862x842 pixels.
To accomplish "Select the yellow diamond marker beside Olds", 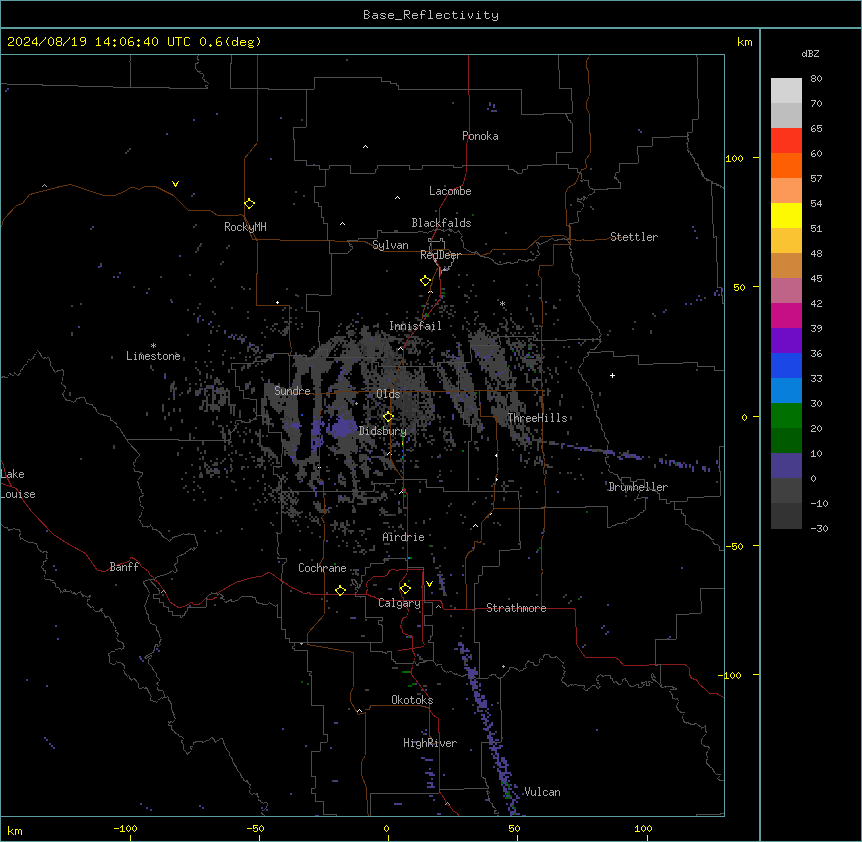I will 388,416.
